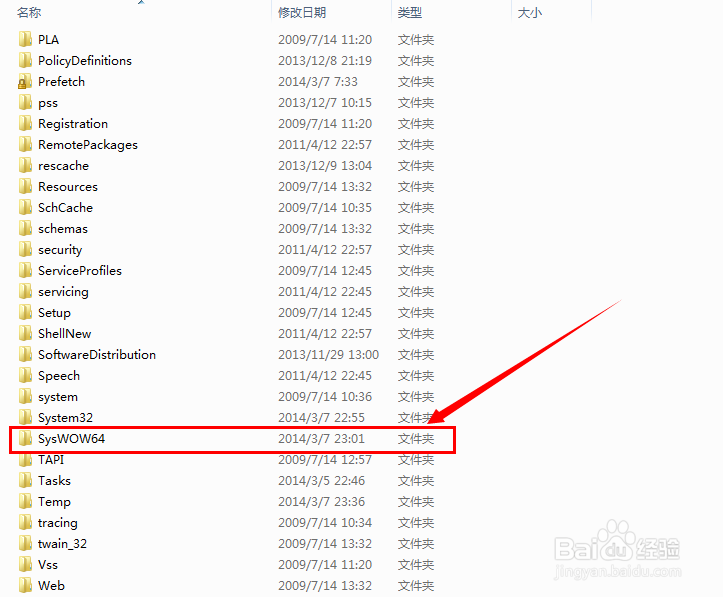Viewport: 723px width, 597px height.
Task: Click the Resources folder icon
Action: 25,186
